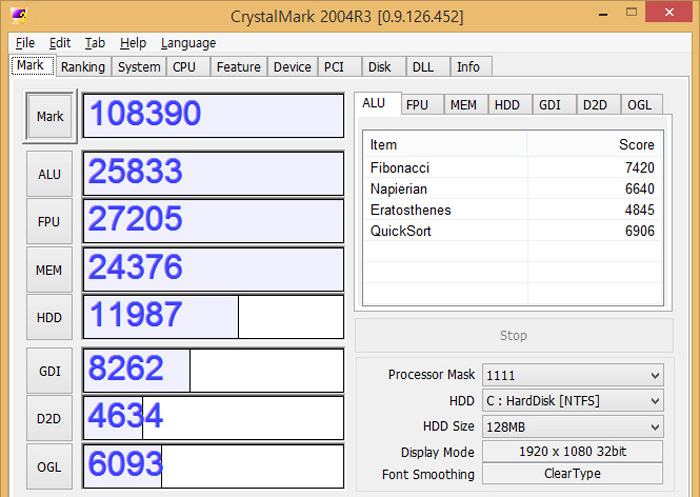
Task: Click the MEM score bar 24376
Action: tap(213, 270)
